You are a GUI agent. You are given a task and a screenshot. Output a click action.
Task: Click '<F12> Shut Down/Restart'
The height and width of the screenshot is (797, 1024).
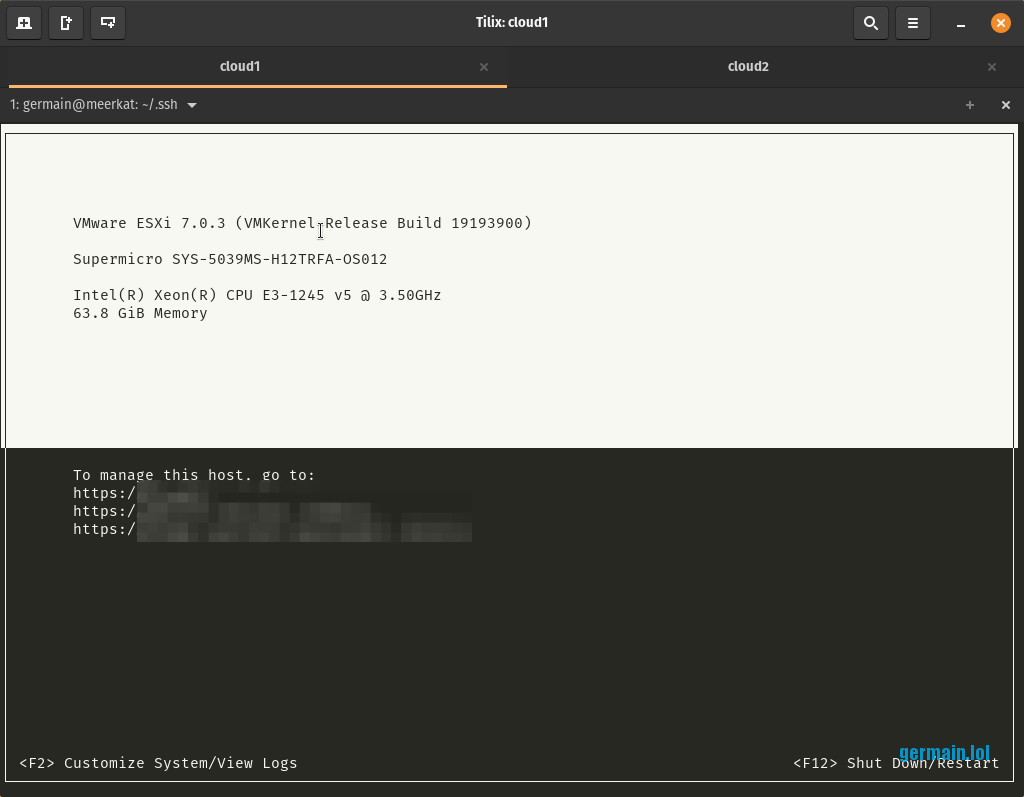pos(896,764)
